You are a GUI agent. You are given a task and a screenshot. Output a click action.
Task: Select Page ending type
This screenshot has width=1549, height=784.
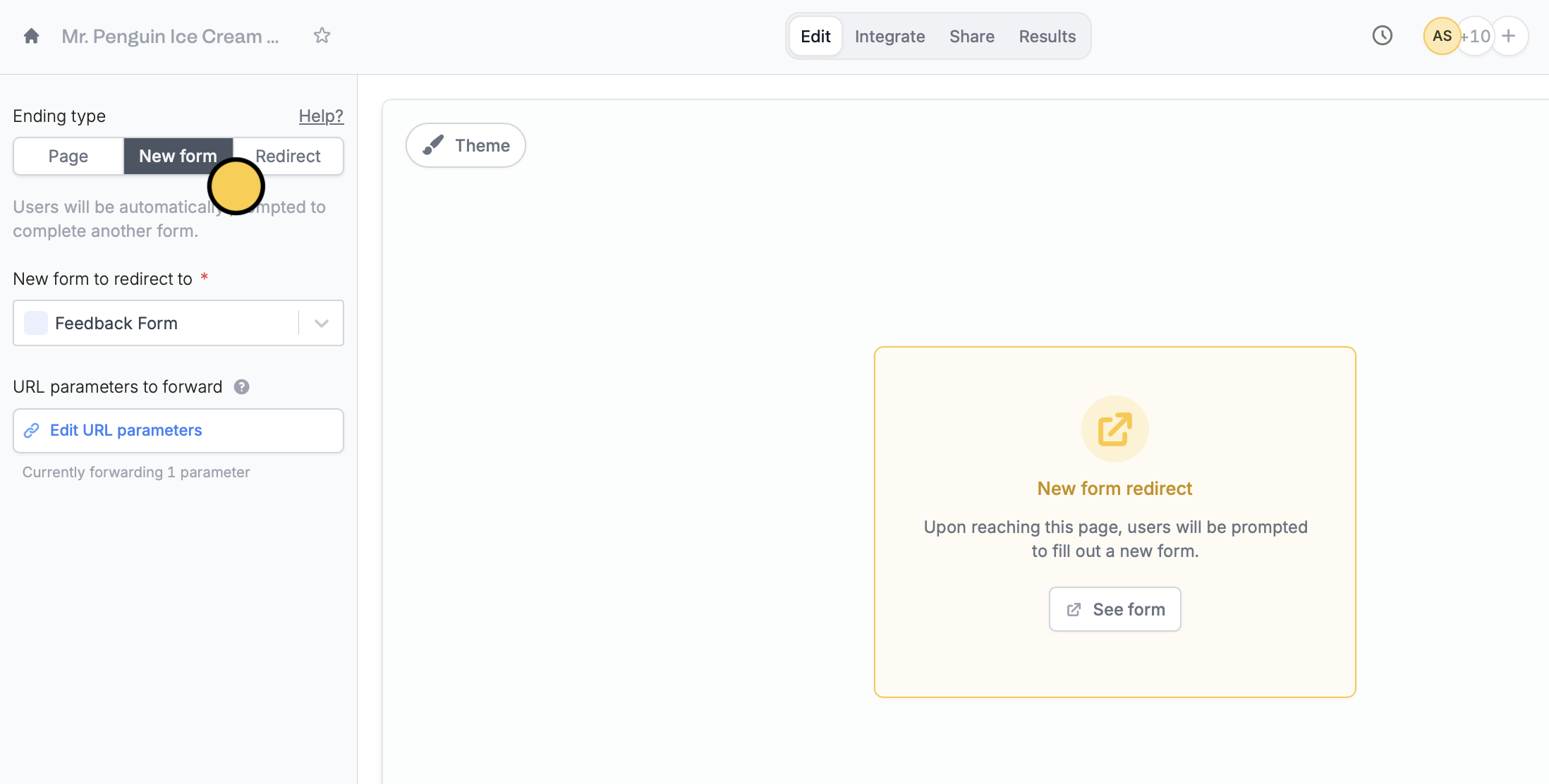(x=68, y=156)
